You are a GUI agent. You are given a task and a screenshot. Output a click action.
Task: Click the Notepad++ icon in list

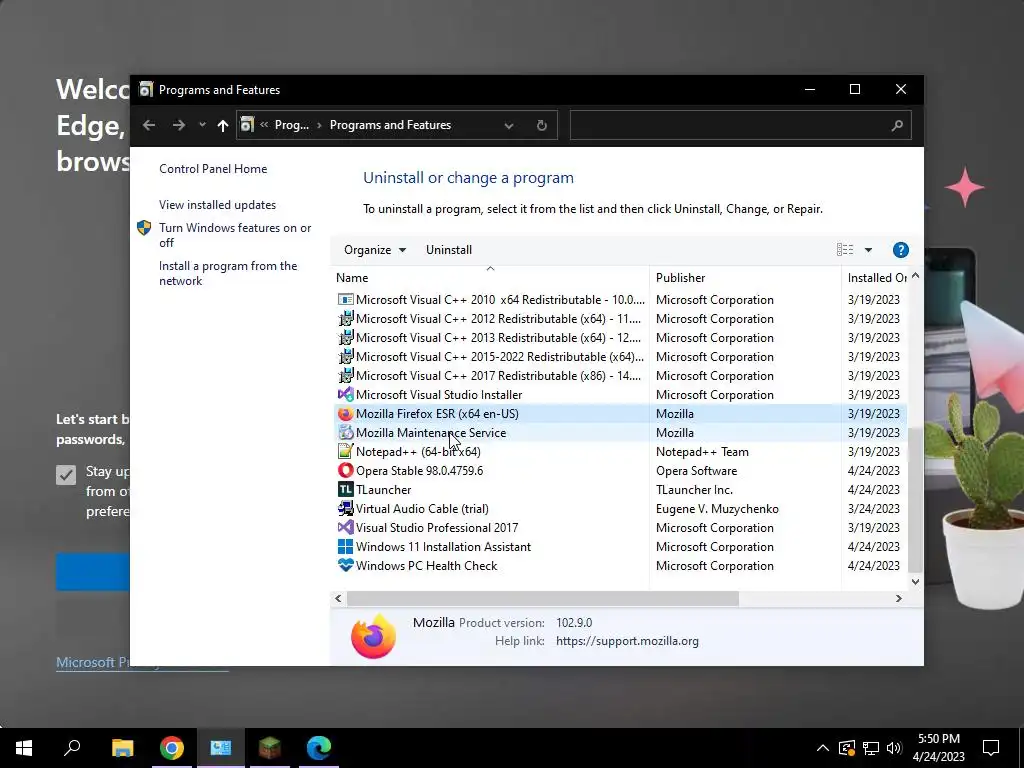pos(345,452)
